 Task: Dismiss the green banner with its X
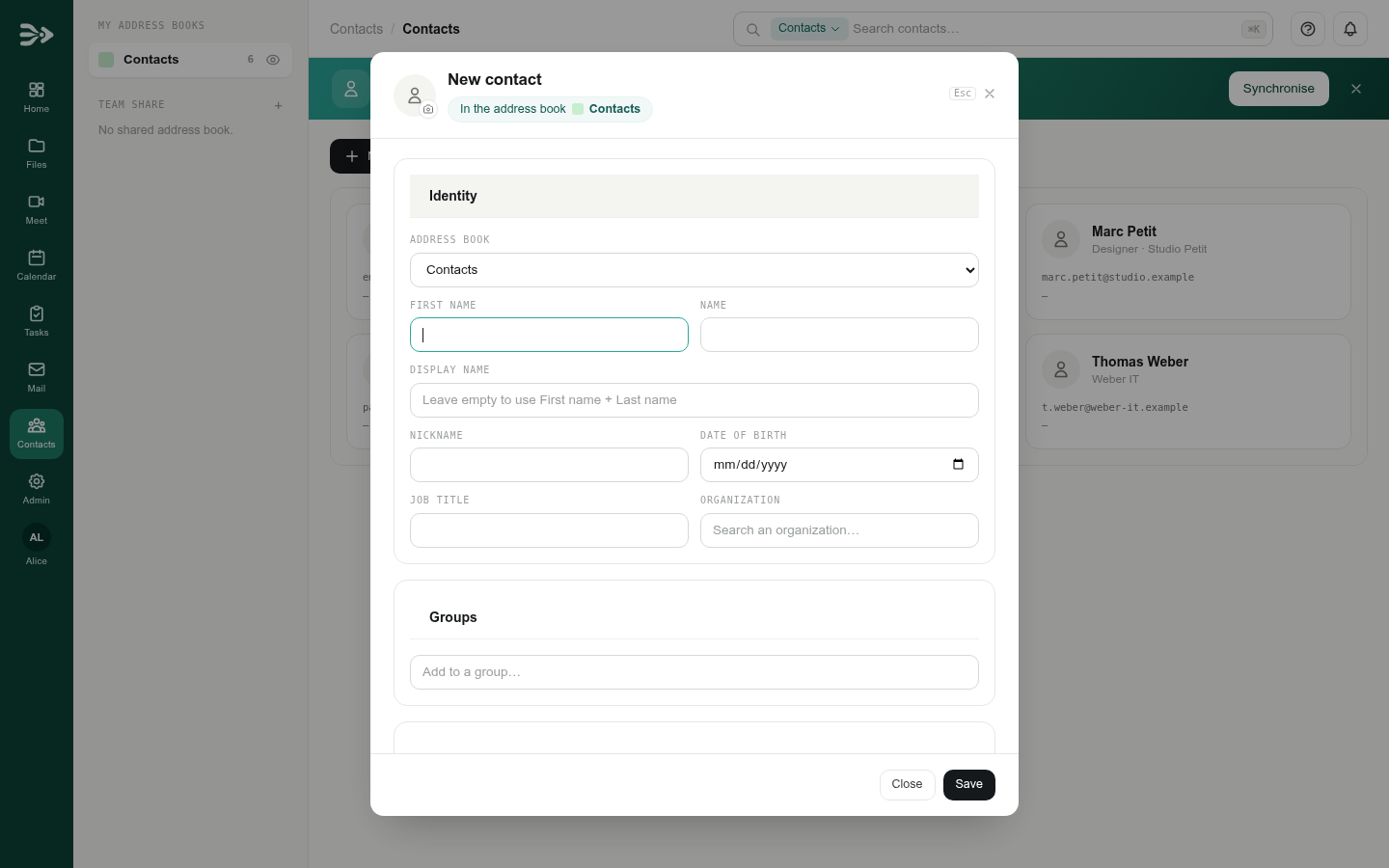(x=1356, y=89)
